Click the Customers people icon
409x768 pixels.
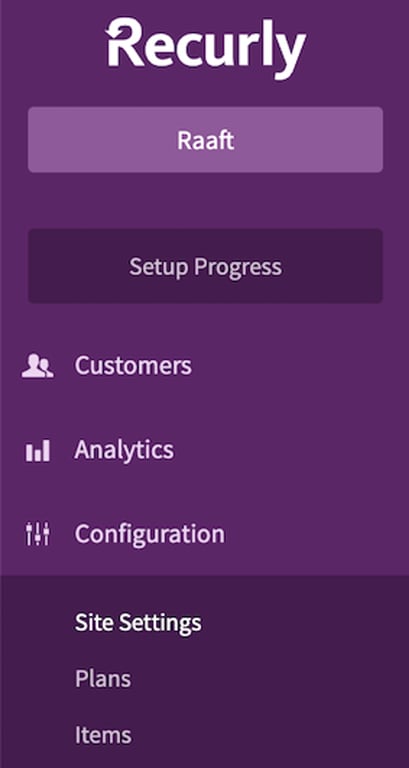[x=38, y=366]
